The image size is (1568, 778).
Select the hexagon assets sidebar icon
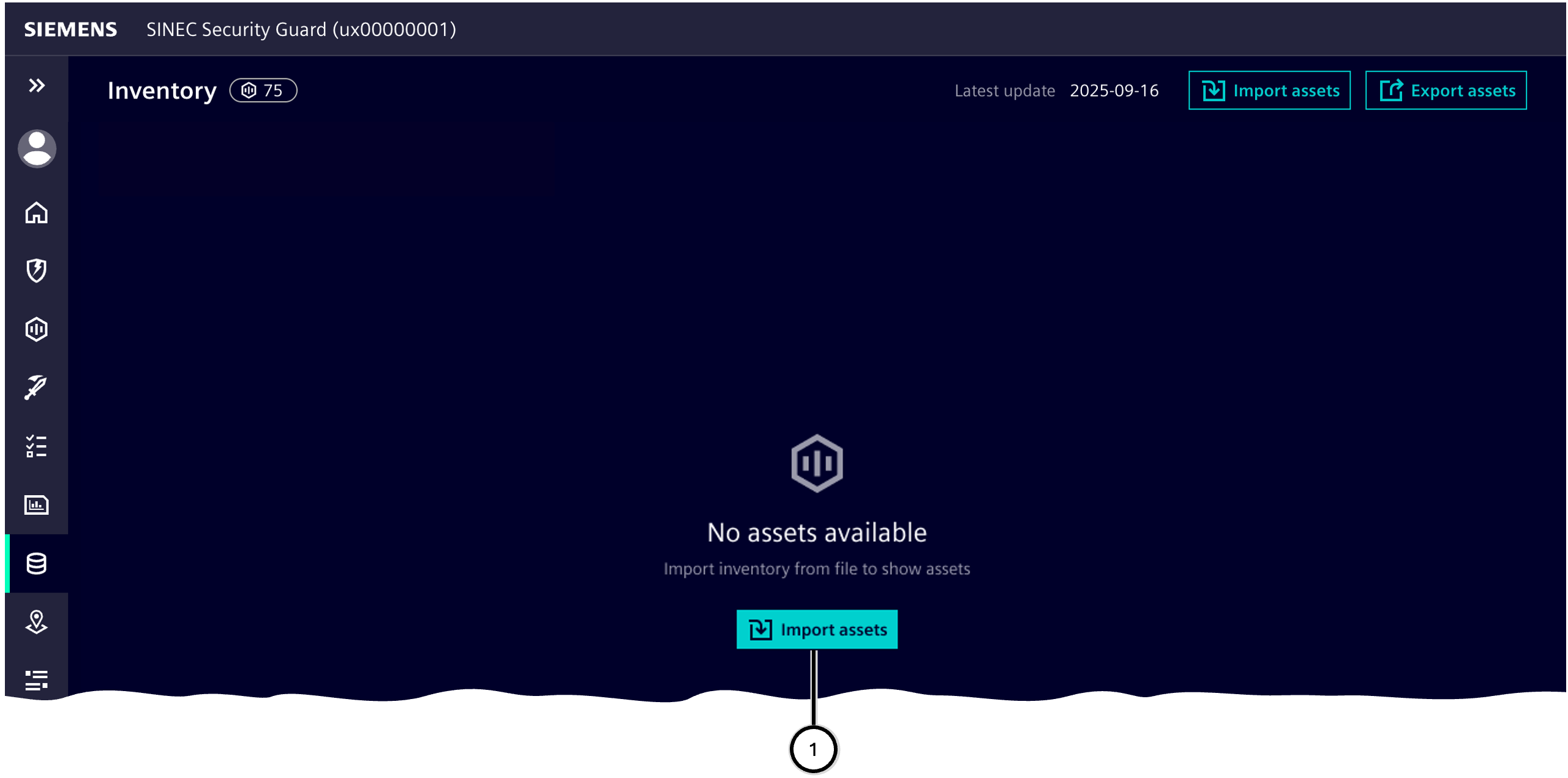[37, 329]
